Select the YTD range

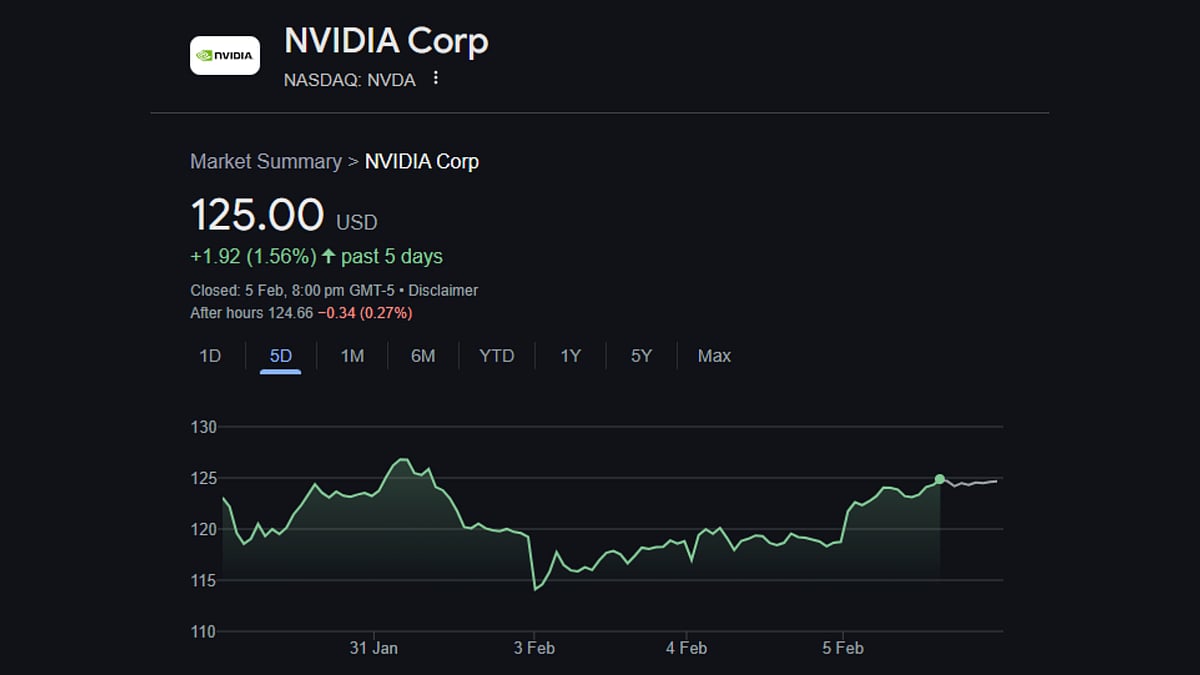[x=496, y=355]
